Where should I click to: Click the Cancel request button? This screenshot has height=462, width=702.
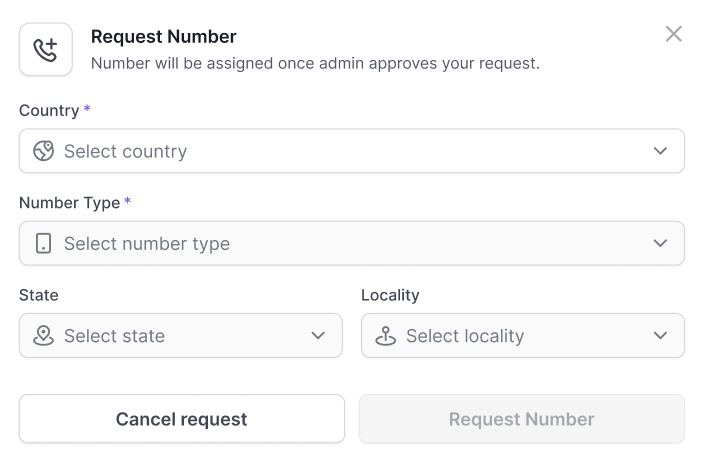pos(182,419)
